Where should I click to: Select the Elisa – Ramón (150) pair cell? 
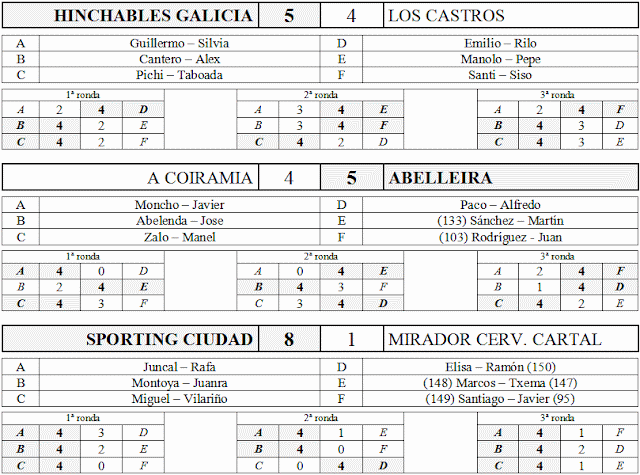click(500, 367)
